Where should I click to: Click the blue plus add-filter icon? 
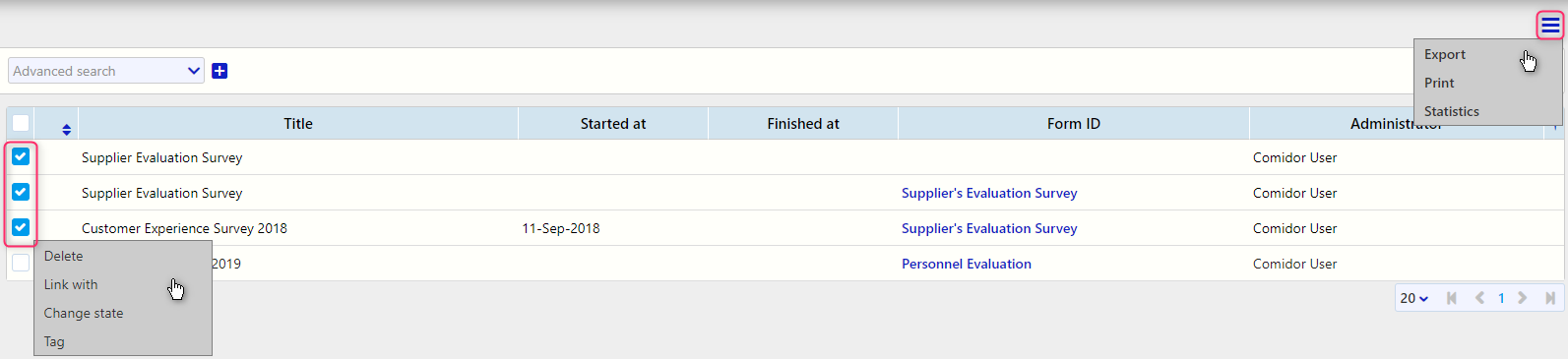[x=220, y=71]
